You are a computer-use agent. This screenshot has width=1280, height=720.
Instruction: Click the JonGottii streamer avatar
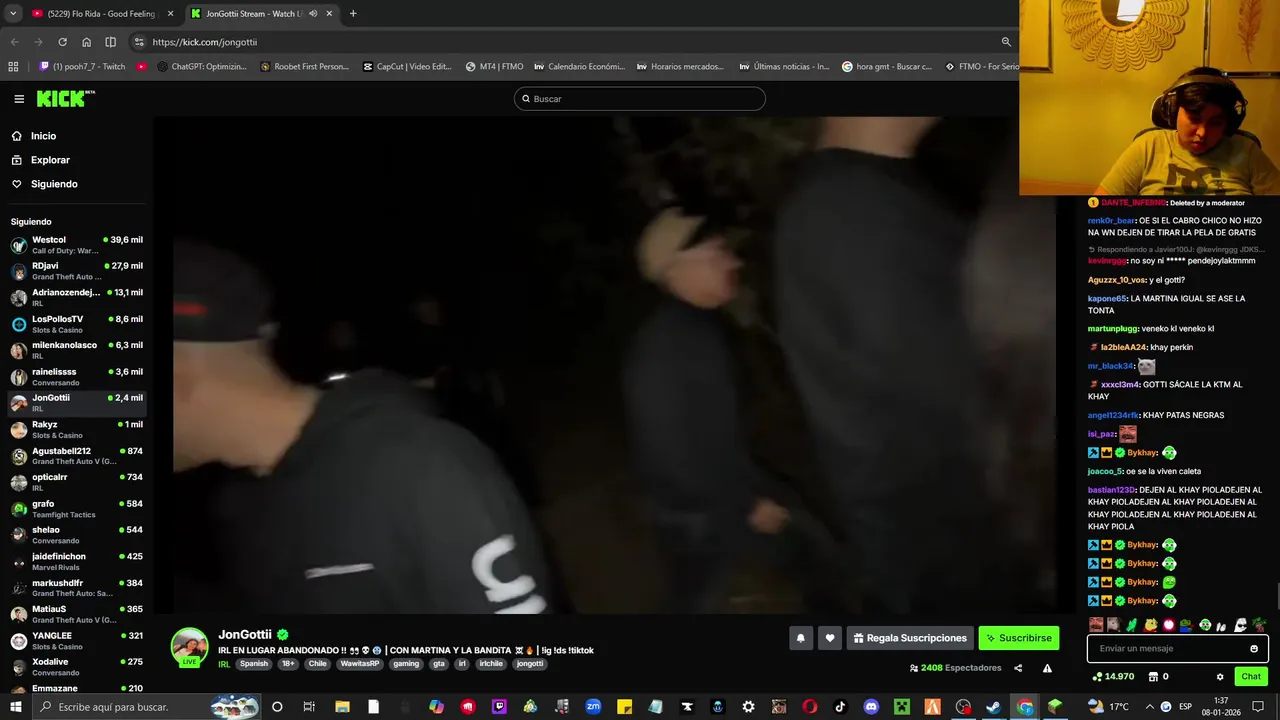[x=189, y=647]
